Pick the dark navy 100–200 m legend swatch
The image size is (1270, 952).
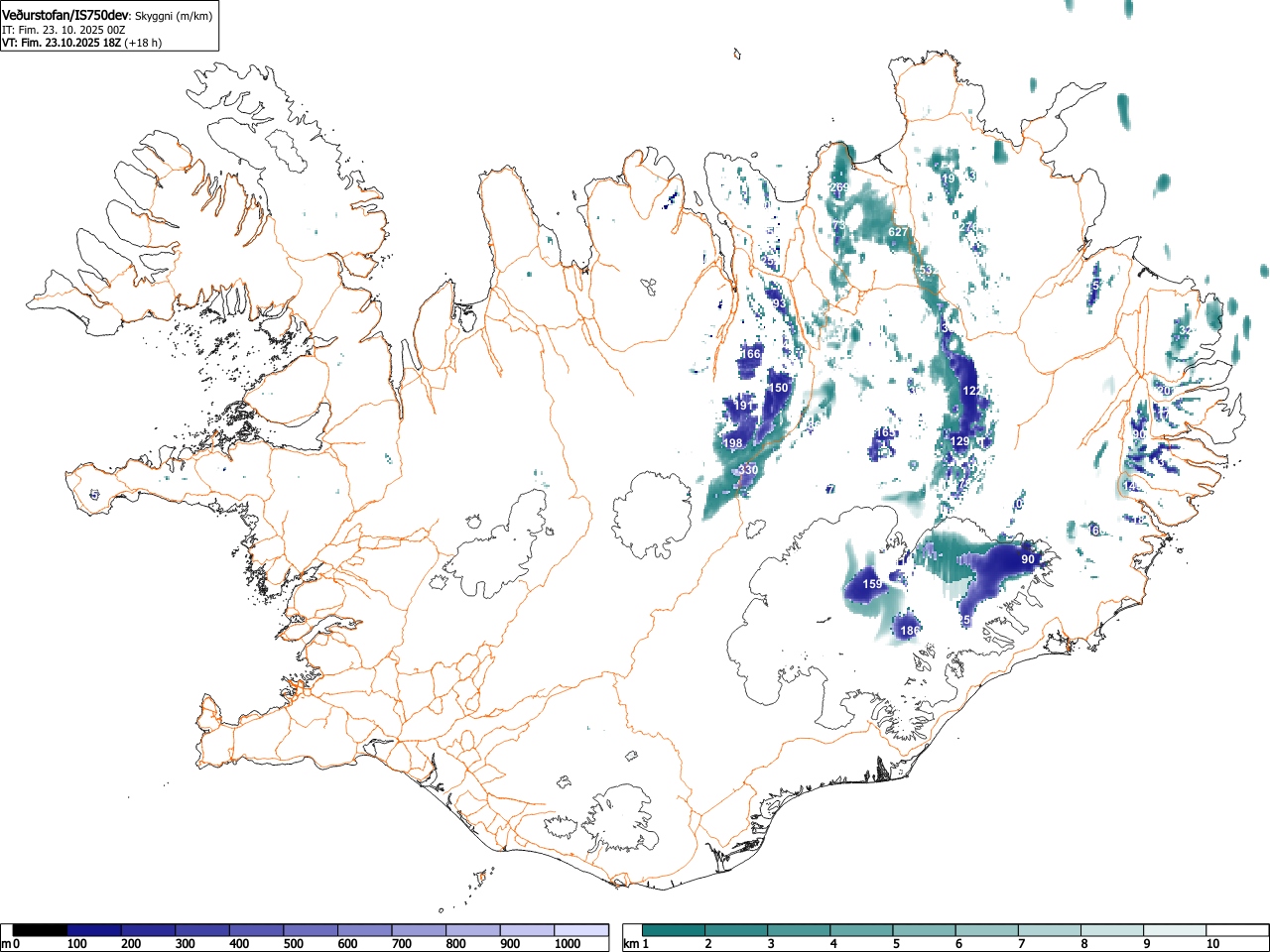pos(94,929)
